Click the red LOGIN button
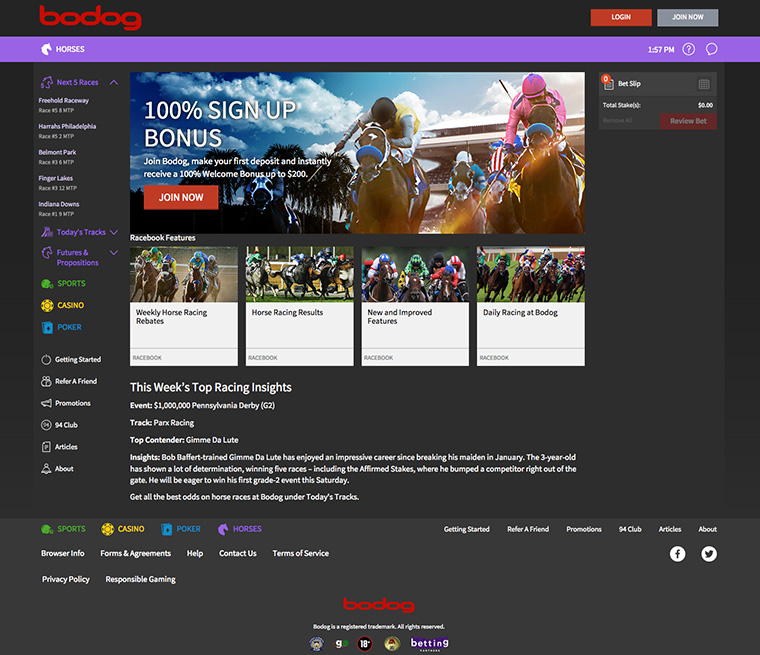Screen dimensions: 760x655 pyautogui.click(x=621, y=17)
